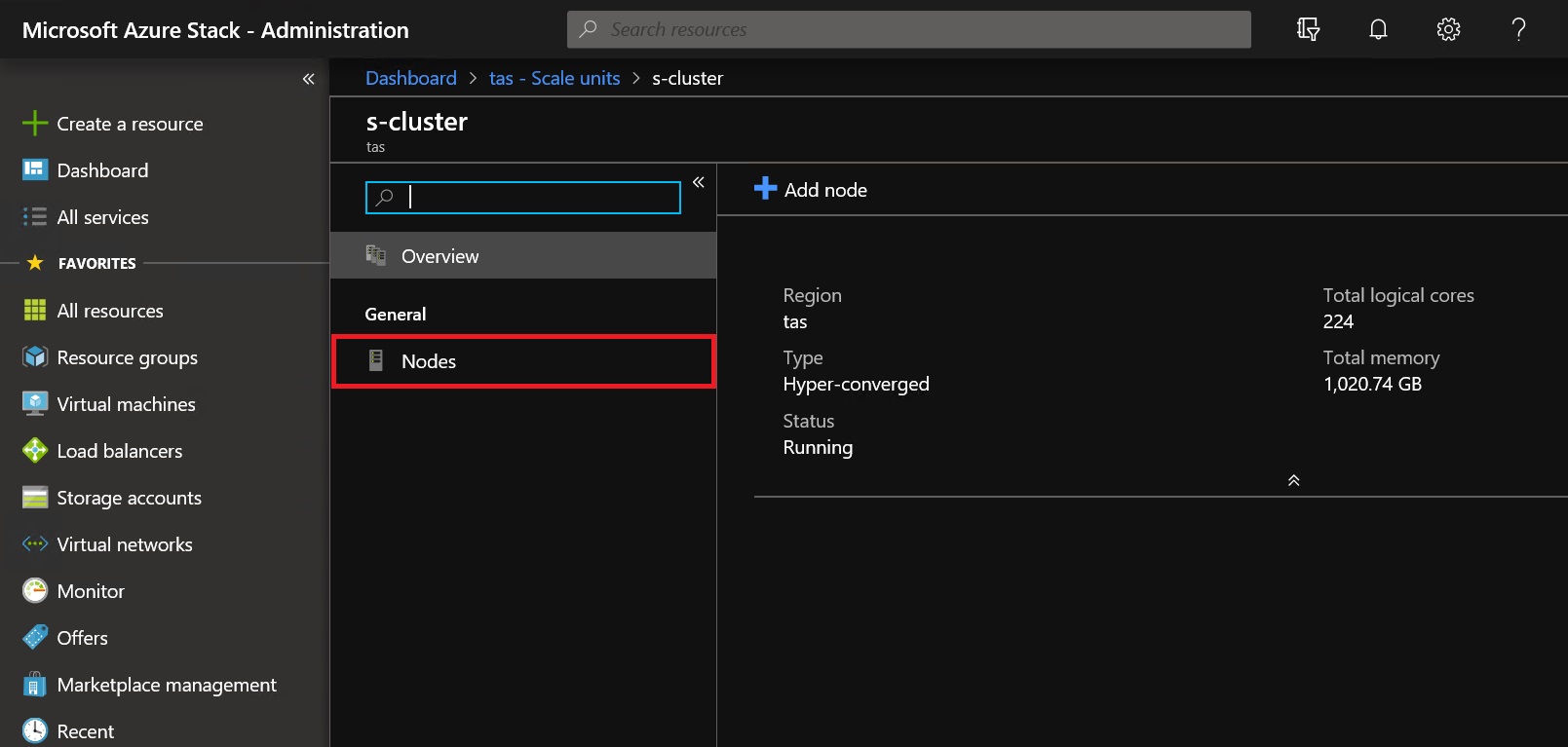Click the magnifier in blade search box
Viewport: 1568px width, 747px height.
pos(385,198)
